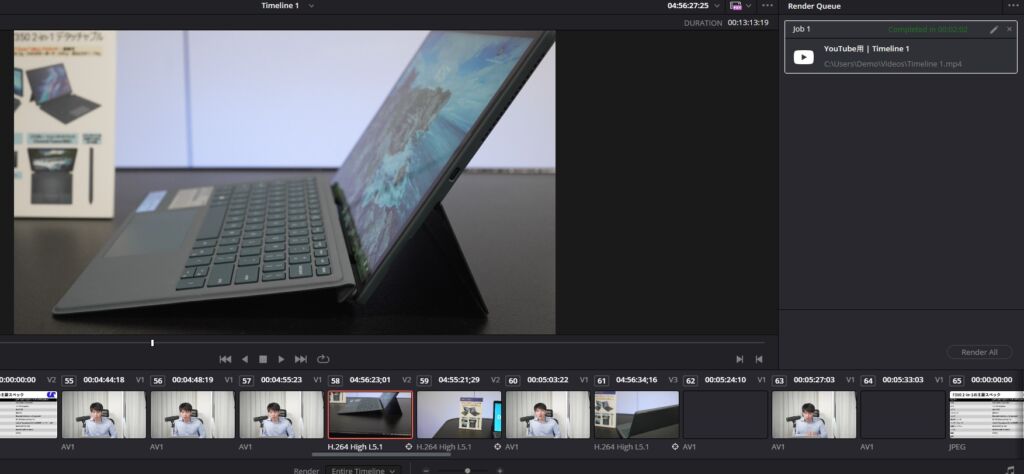Image resolution: width=1024 pixels, height=474 pixels.
Task: Click the horizontal clip strip scrollbar
Action: click(x=381, y=454)
